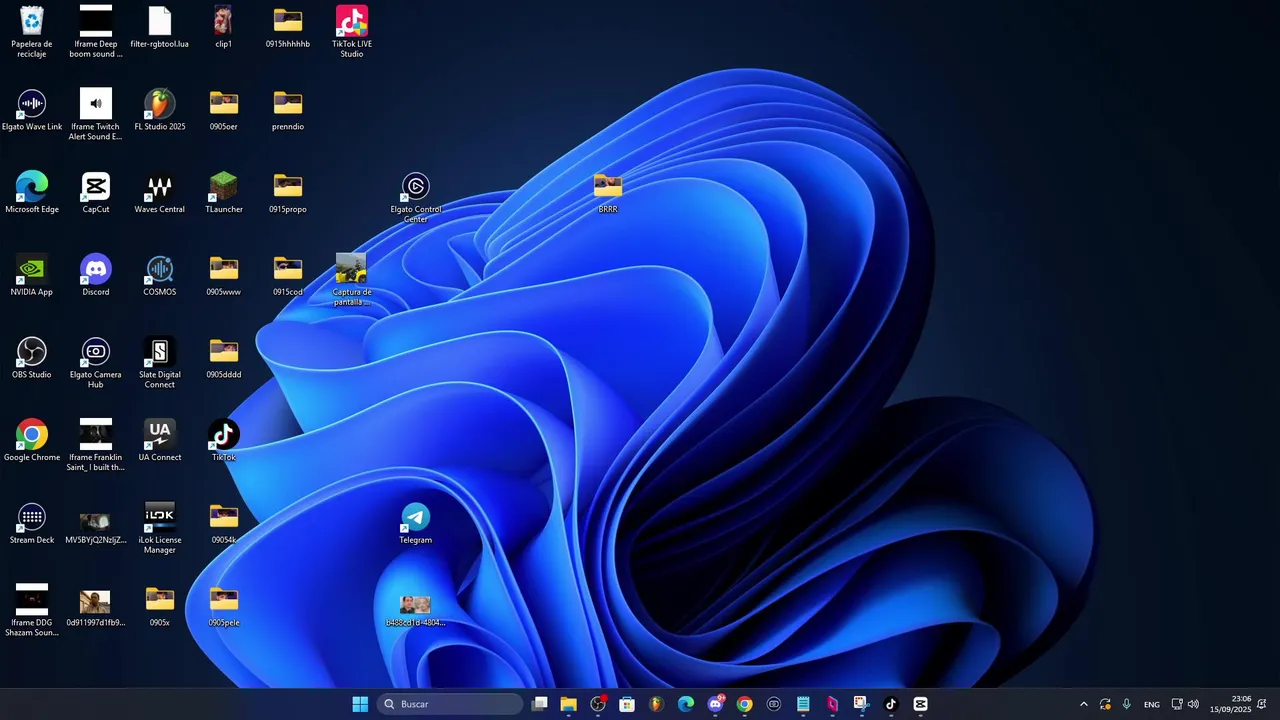1280x720 pixels.
Task: Select Microsoft Edge desktop shortcut
Action: [32, 193]
